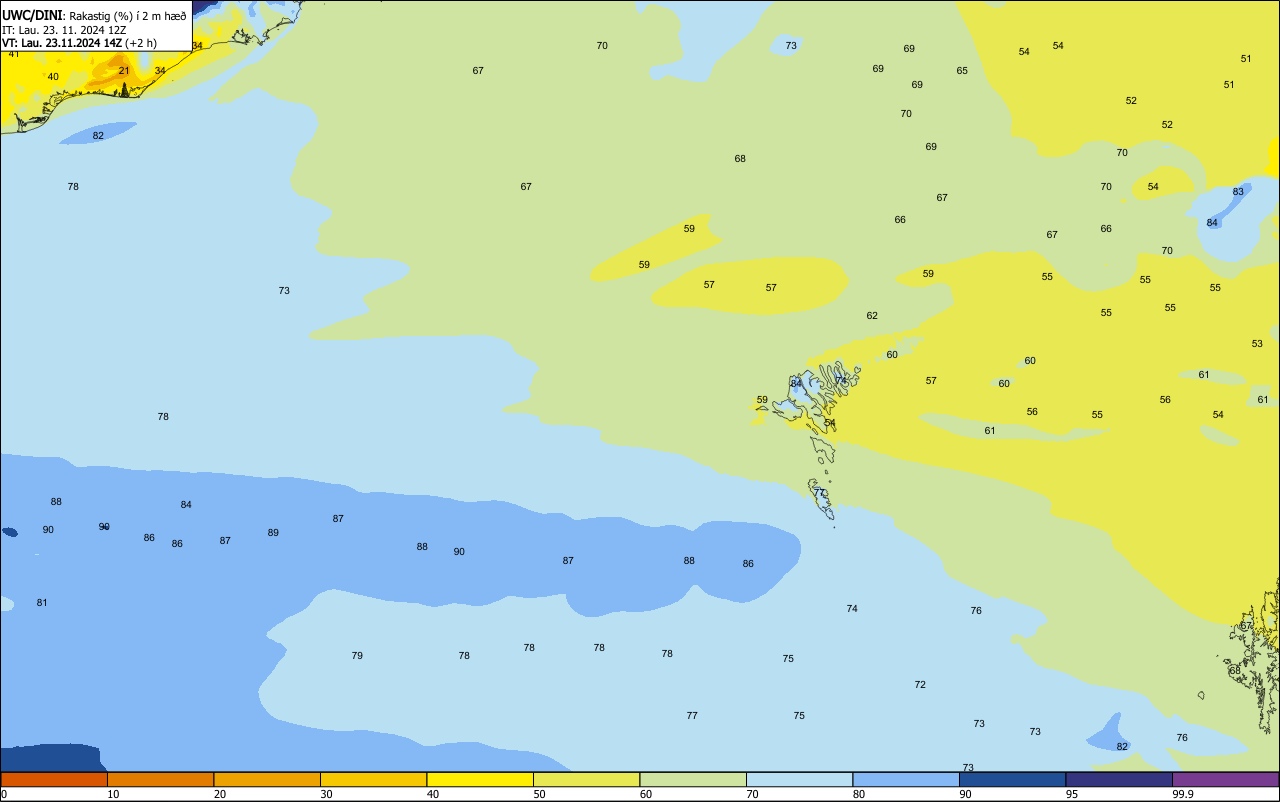
Task: Click the orange 10–20 legend swatch
Action: pyautogui.click(x=160, y=779)
